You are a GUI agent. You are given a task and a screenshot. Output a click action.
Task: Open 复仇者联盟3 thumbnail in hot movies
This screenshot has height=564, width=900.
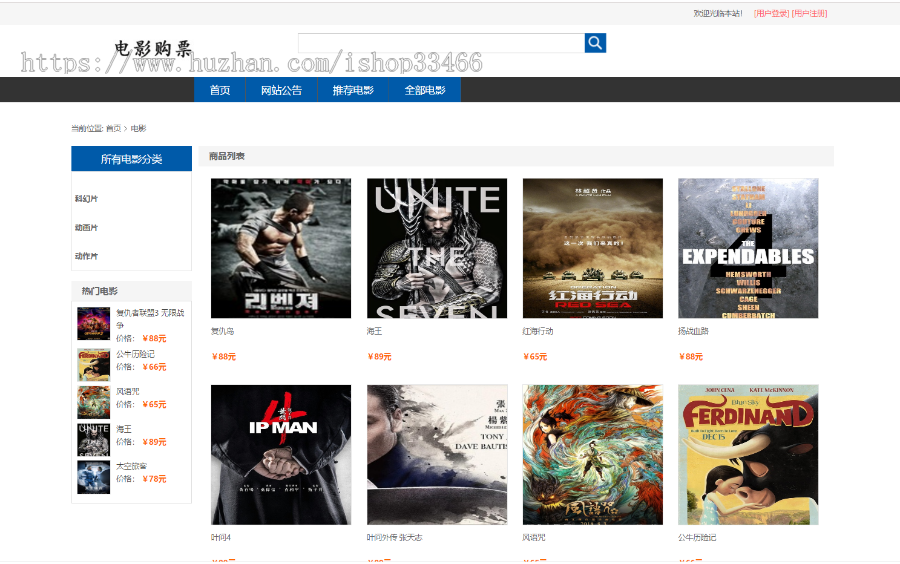(x=94, y=324)
